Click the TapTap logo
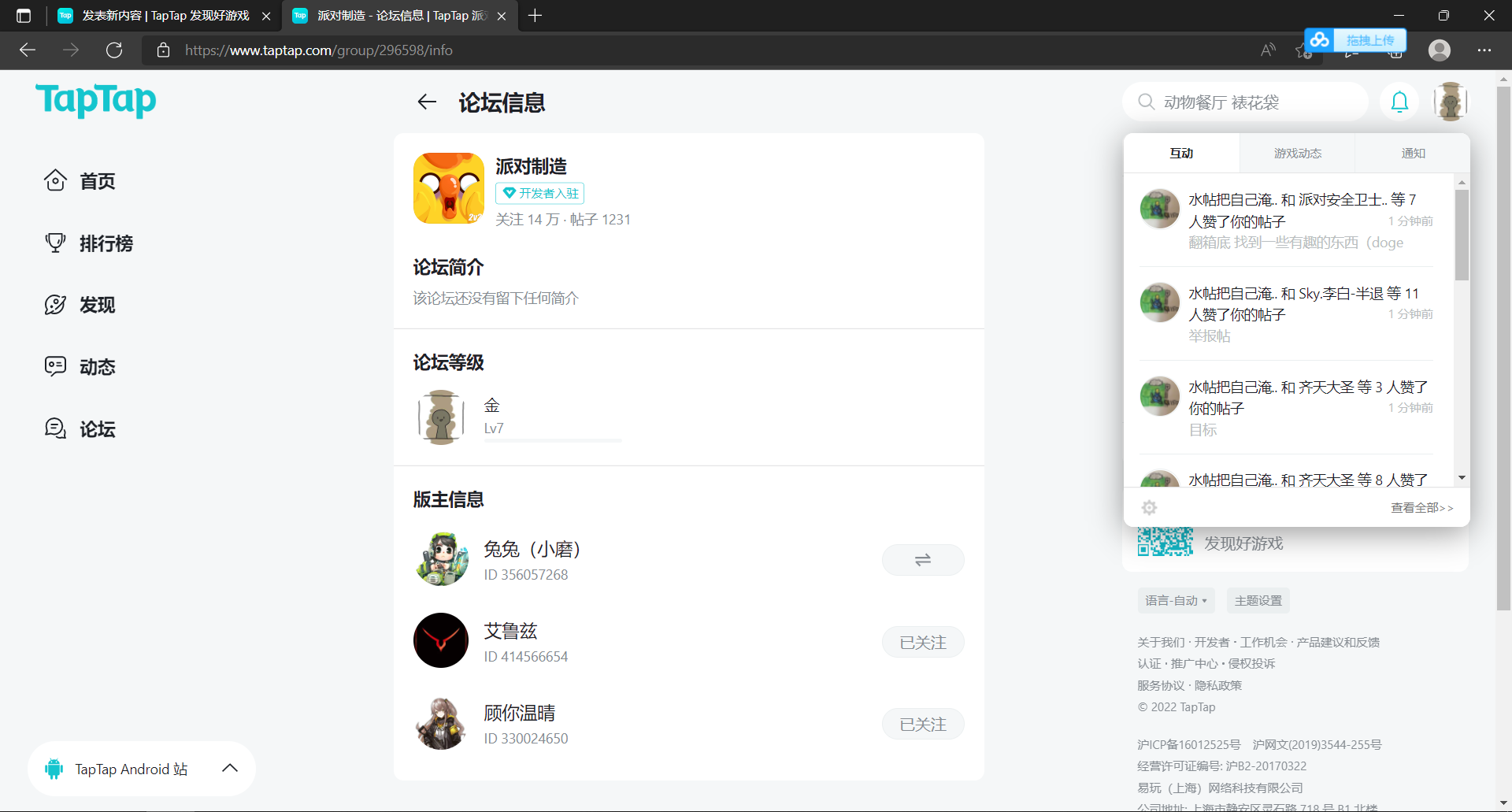 [x=96, y=101]
